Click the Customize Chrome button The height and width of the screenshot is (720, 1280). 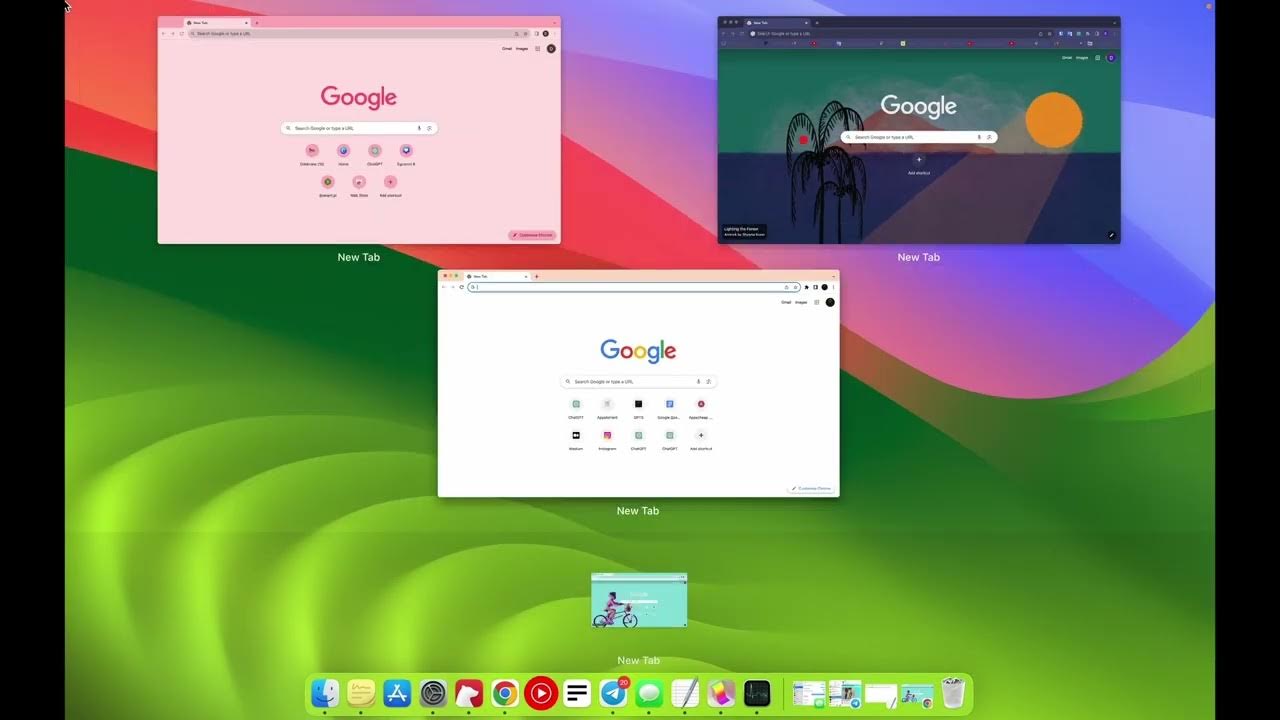pyautogui.click(x=810, y=488)
